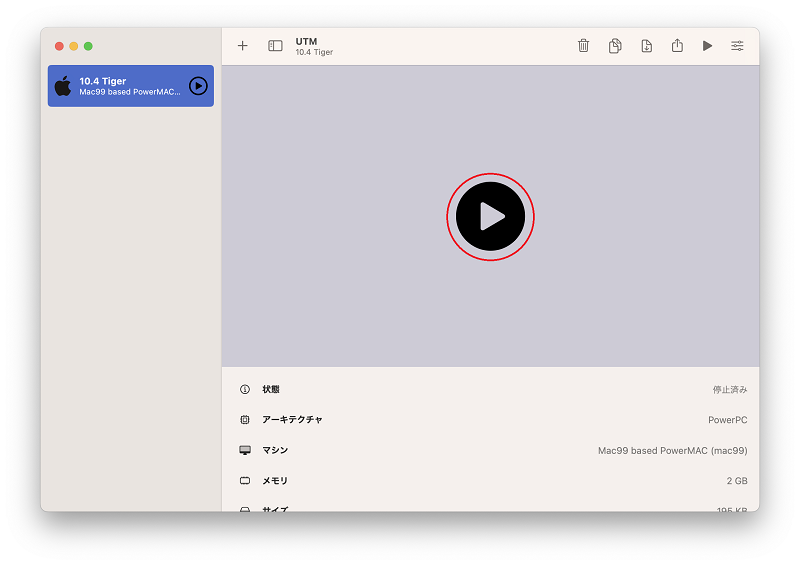Screen dimensions: 800x565
Task: Click the trash icon to delete the VM
Action: point(583,46)
